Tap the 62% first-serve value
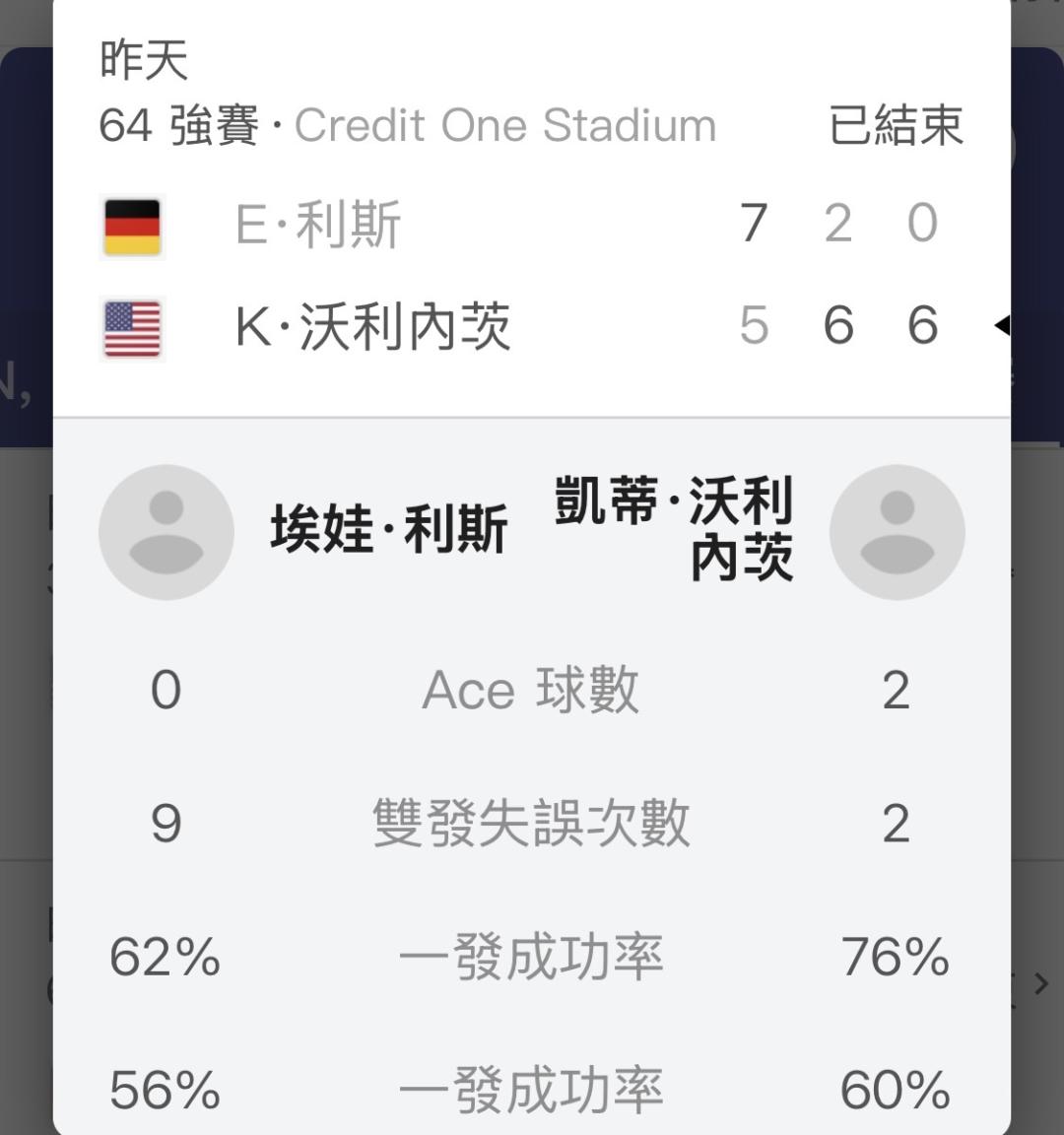 tap(165, 957)
